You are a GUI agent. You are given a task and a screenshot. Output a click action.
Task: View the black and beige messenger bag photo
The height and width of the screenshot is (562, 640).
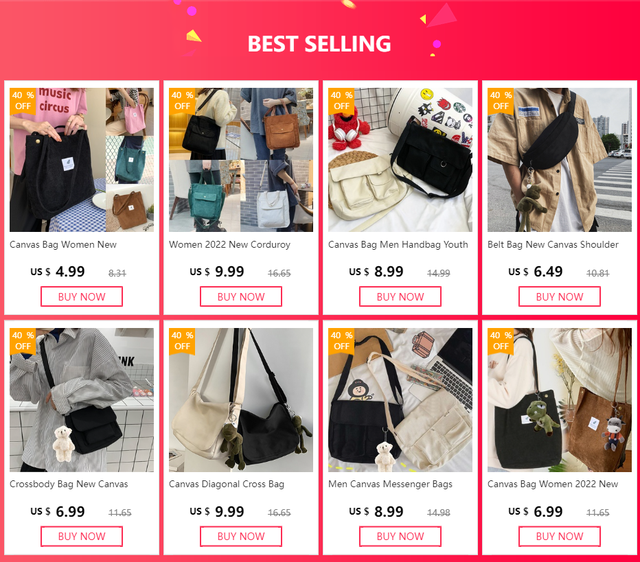[400, 160]
